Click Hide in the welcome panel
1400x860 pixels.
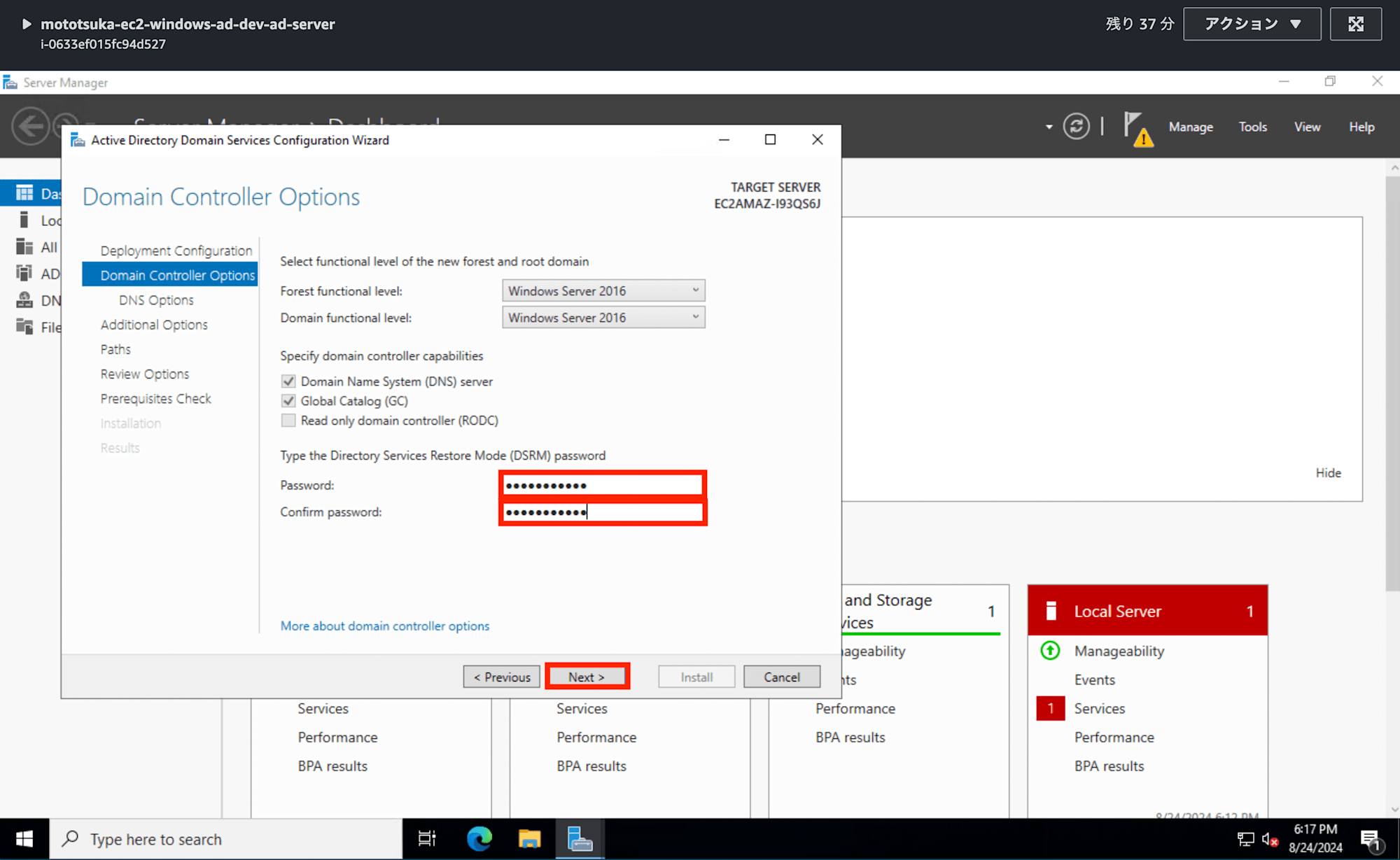point(1328,473)
